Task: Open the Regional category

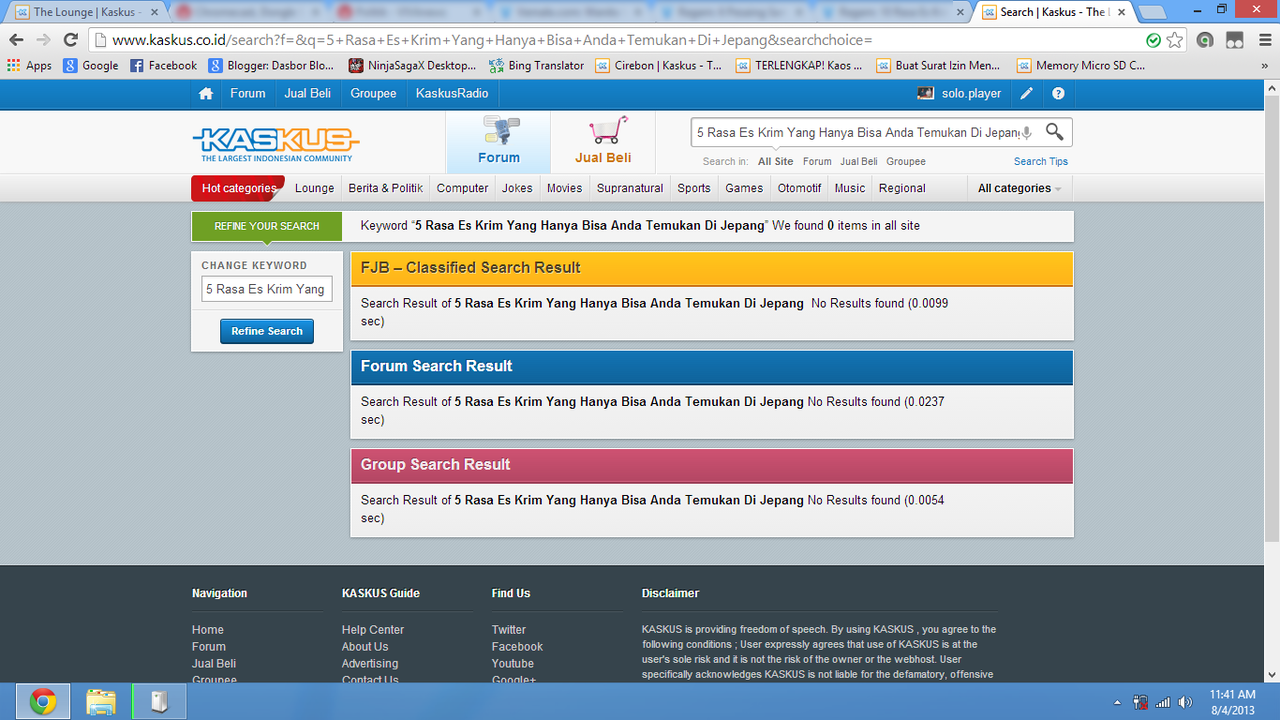Action: [x=902, y=188]
